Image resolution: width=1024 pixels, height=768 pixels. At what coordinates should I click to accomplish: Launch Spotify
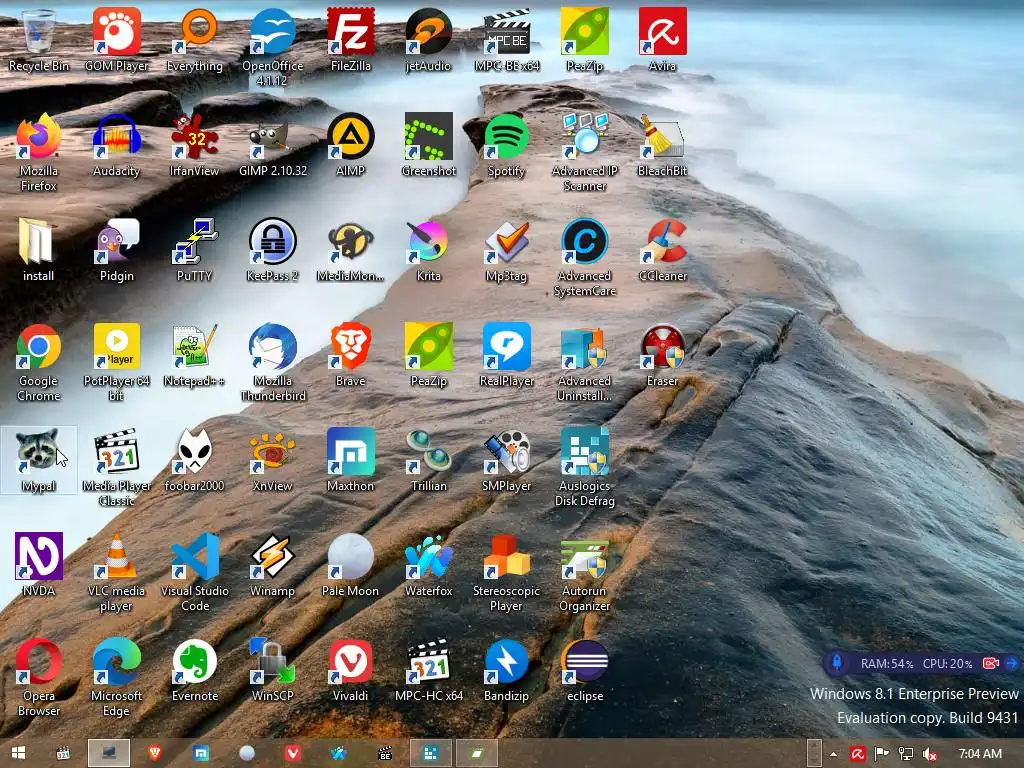coord(507,145)
